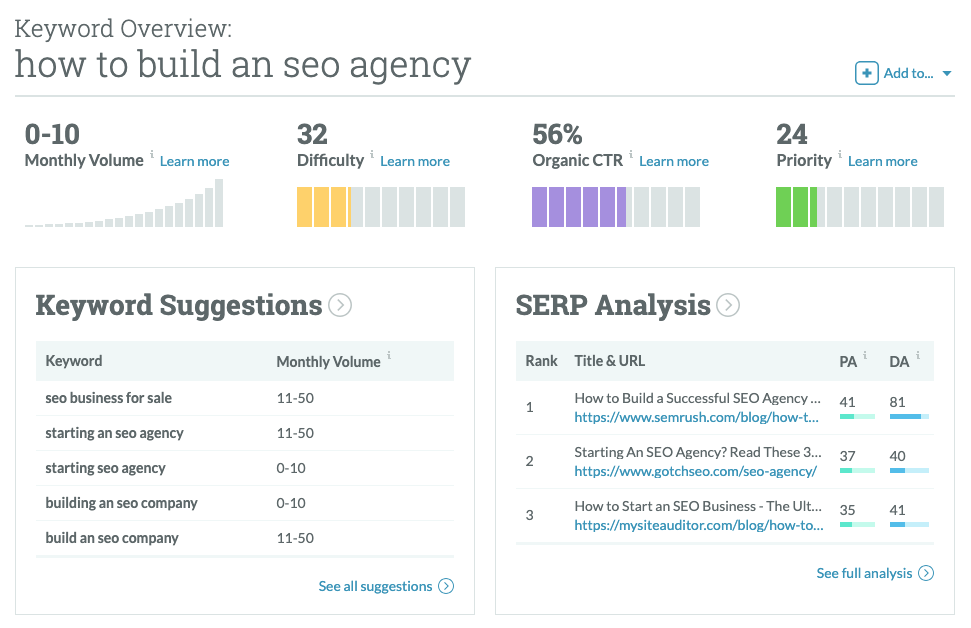Click arrow icon beside Keyword Suggestions heading

tap(340, 305)
